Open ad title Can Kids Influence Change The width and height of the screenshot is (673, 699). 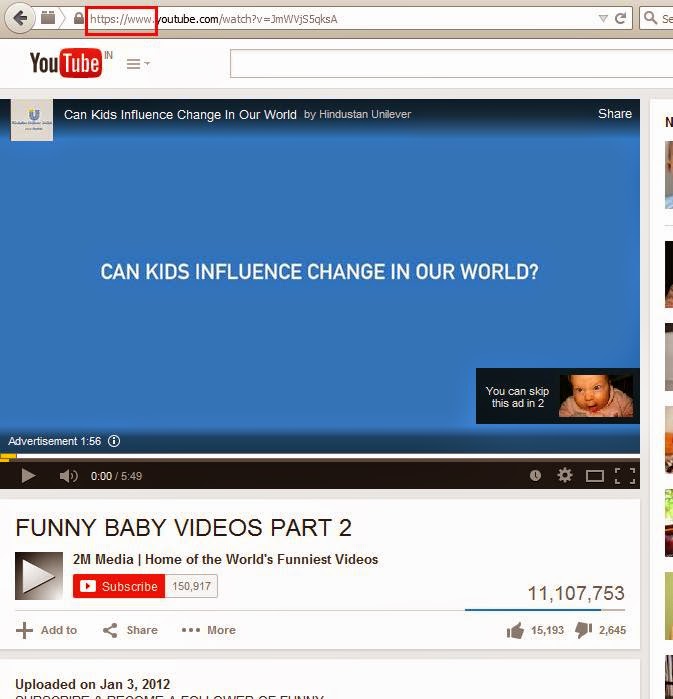tap(180, 115)
